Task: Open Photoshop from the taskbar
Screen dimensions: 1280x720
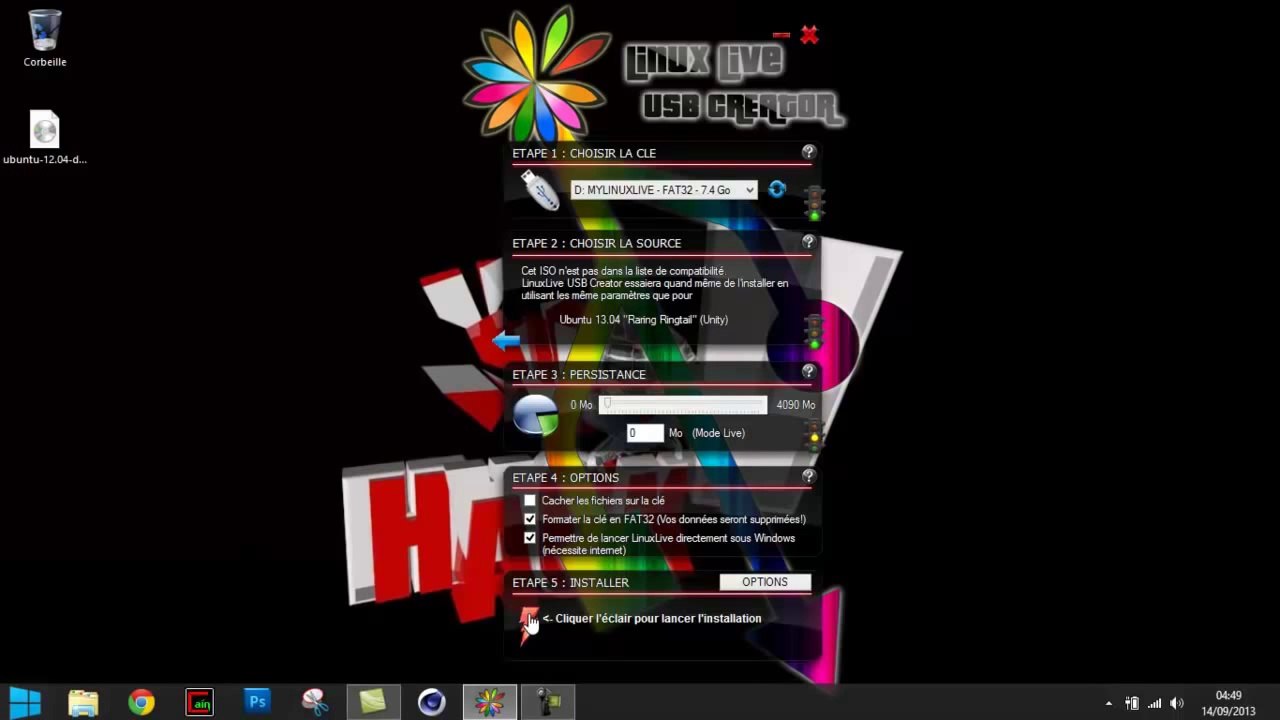Action: point(257,702)
